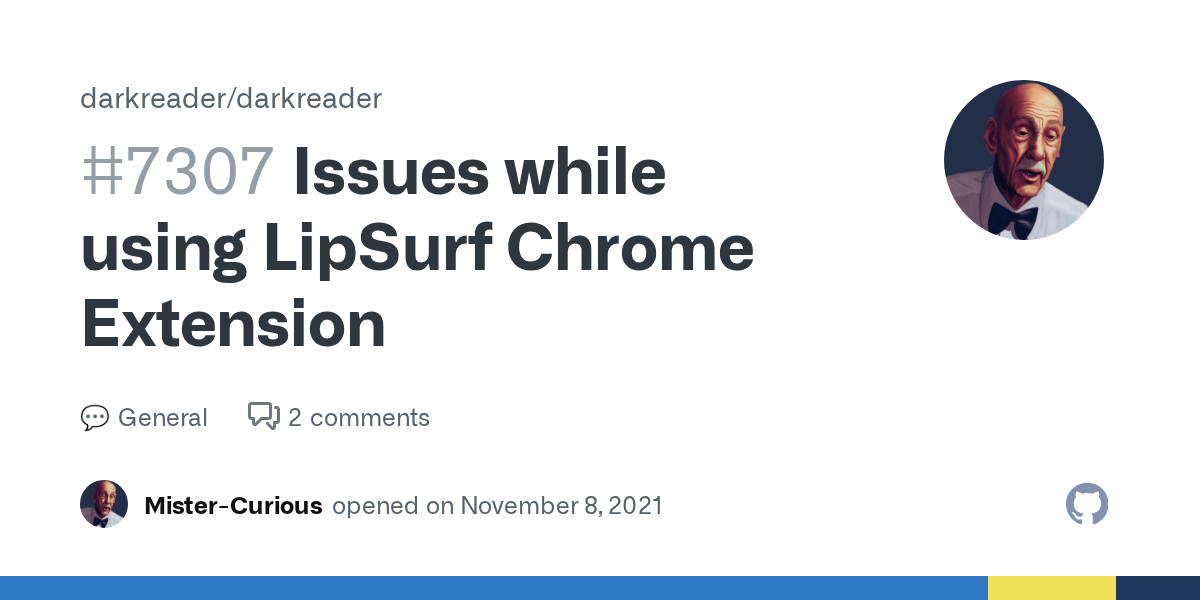This screenshot has height=600, width=1200.
Task: Click the "opened on November 8, 2021" date
Action: point(497,506)
